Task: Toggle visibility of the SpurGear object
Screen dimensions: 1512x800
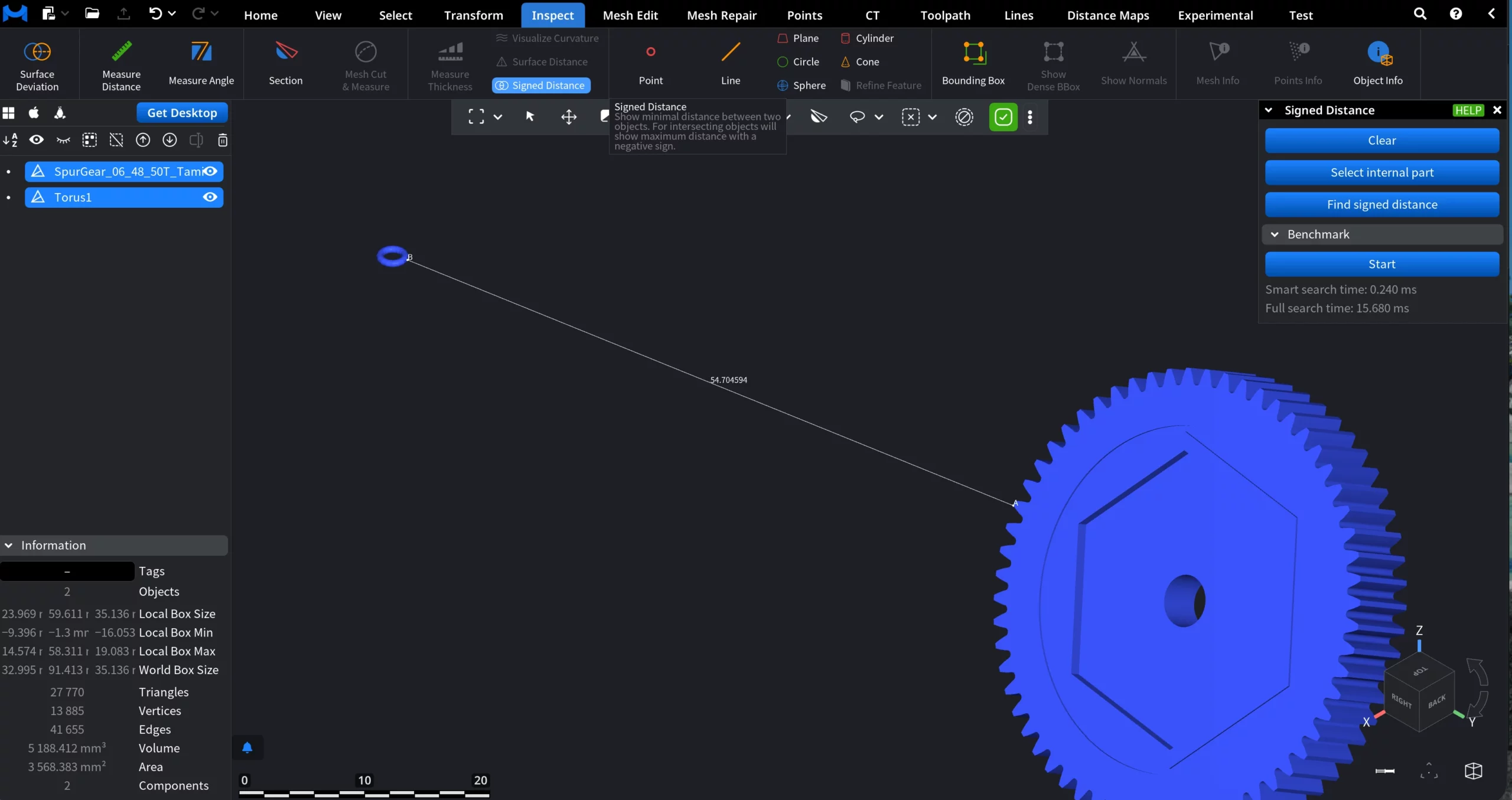Action: [x=210, y=171]
